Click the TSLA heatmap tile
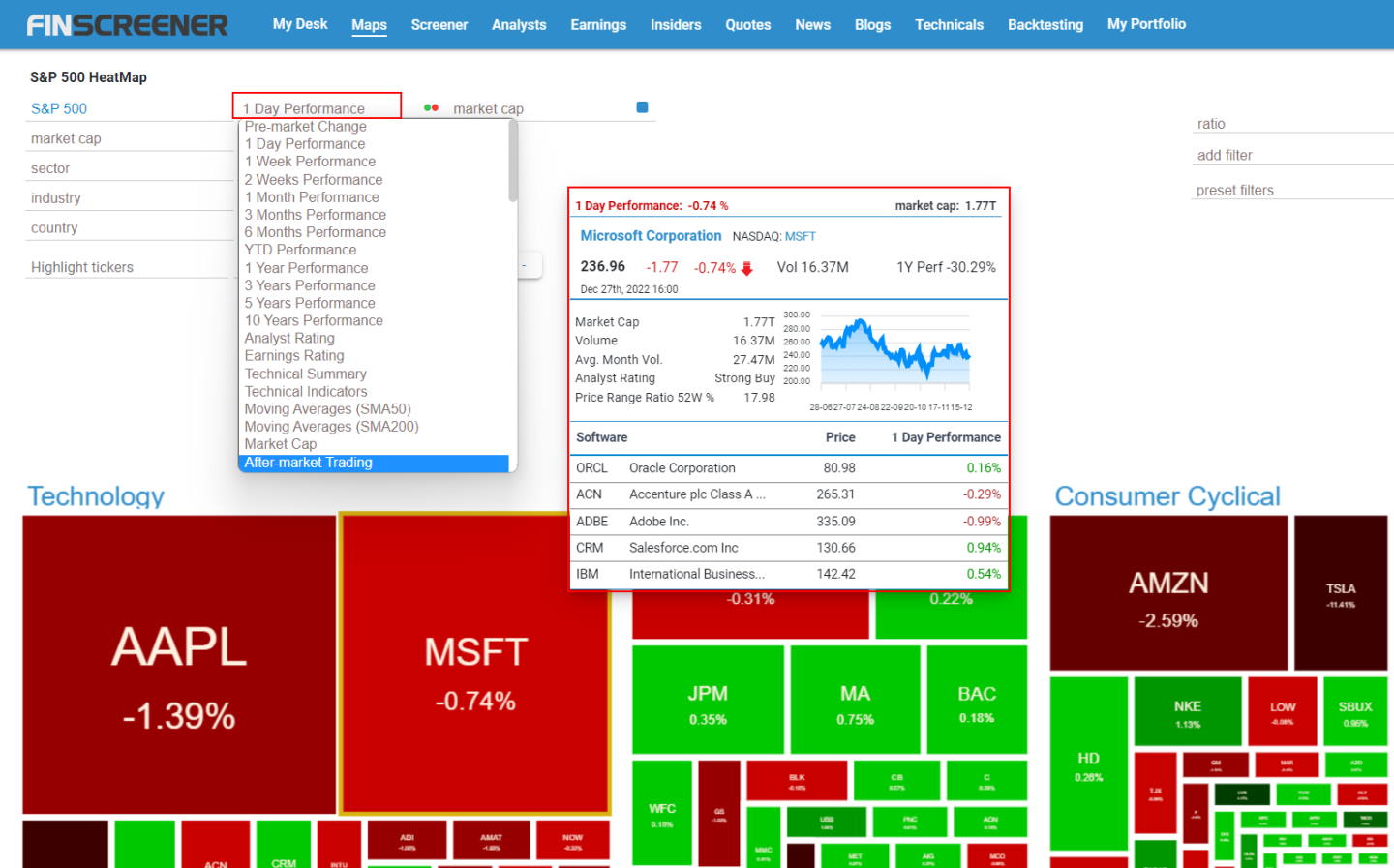The image size is (1394, 868). 1341,592
